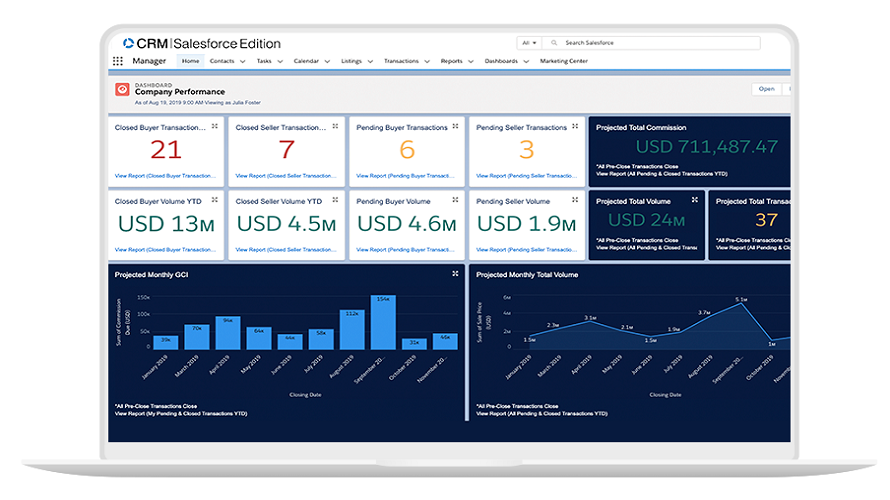This screenshot has height=500, width=890.
Task: Click the USD 13m closed buyer volume
Action: click(166, 224)
